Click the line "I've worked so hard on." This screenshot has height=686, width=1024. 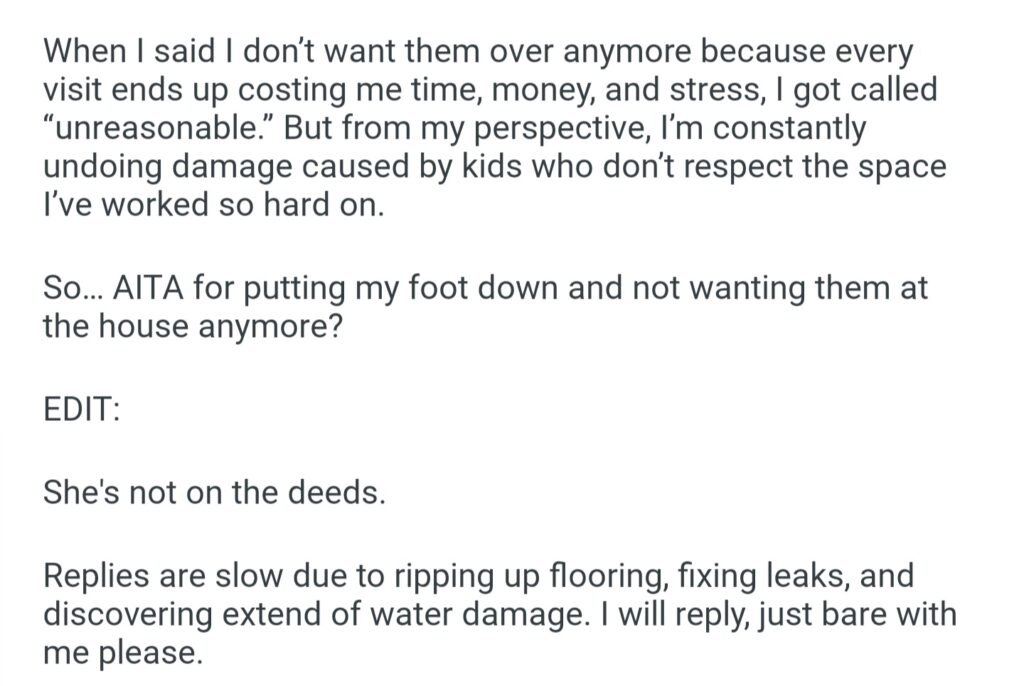tap(213, 205)
